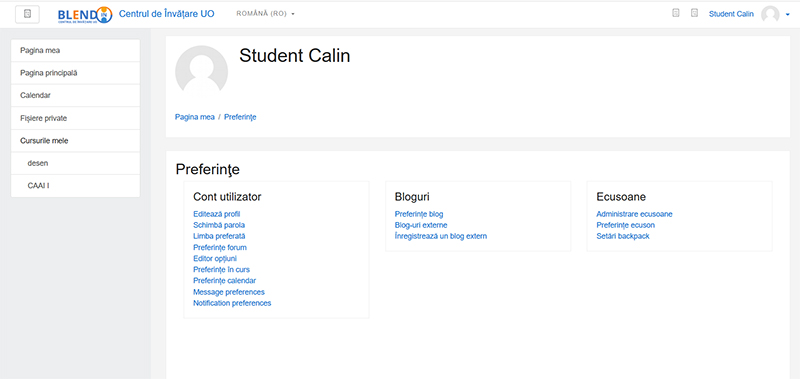Toggle the side navigation drawer button

tap(28, 14)
